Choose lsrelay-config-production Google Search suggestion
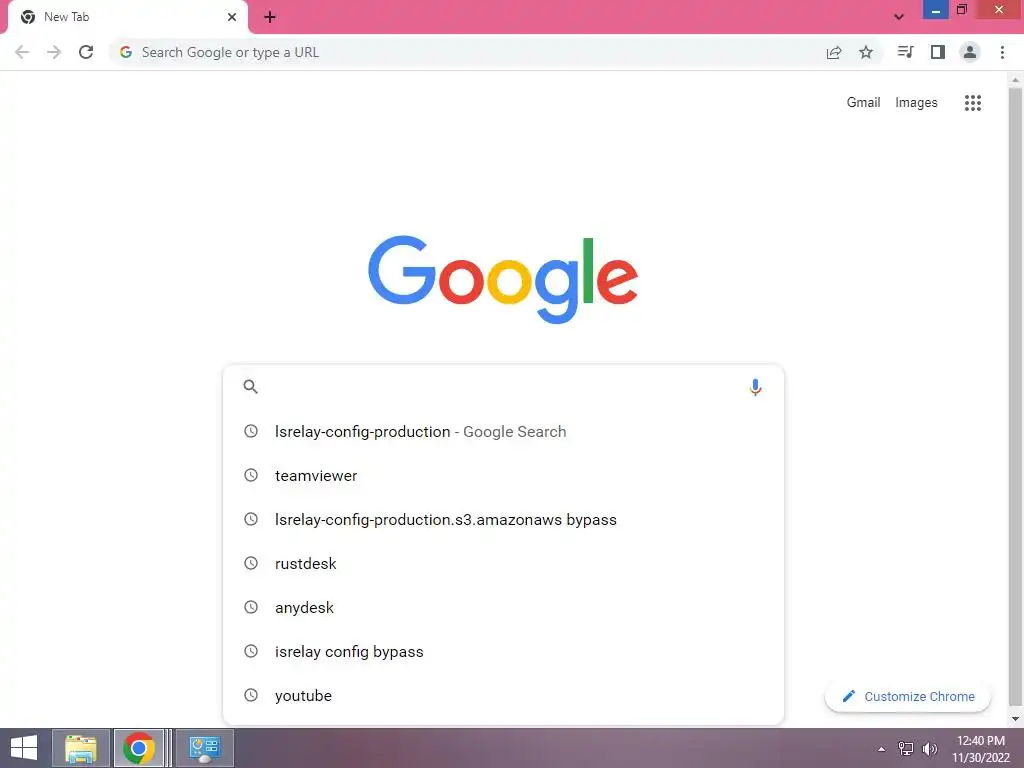Screen dimensions: 1024x768 503,432
